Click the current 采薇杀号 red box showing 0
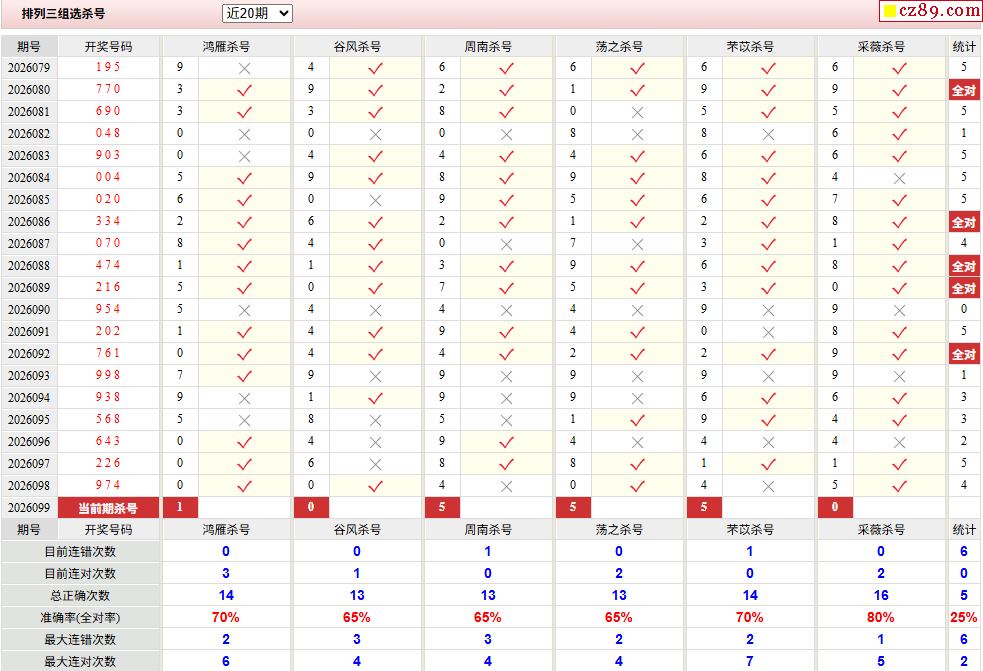 click(835, 507)
